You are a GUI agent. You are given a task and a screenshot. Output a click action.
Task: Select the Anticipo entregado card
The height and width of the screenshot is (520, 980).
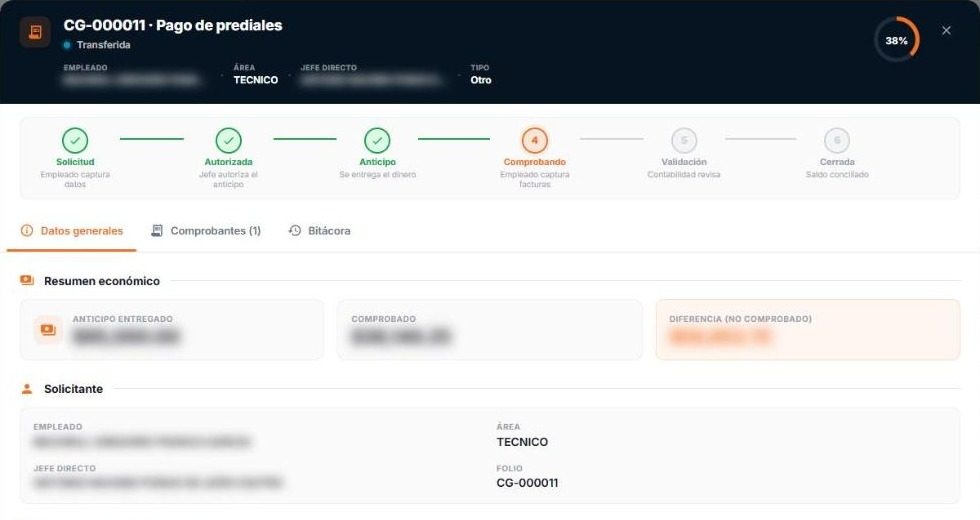[172, 329]
